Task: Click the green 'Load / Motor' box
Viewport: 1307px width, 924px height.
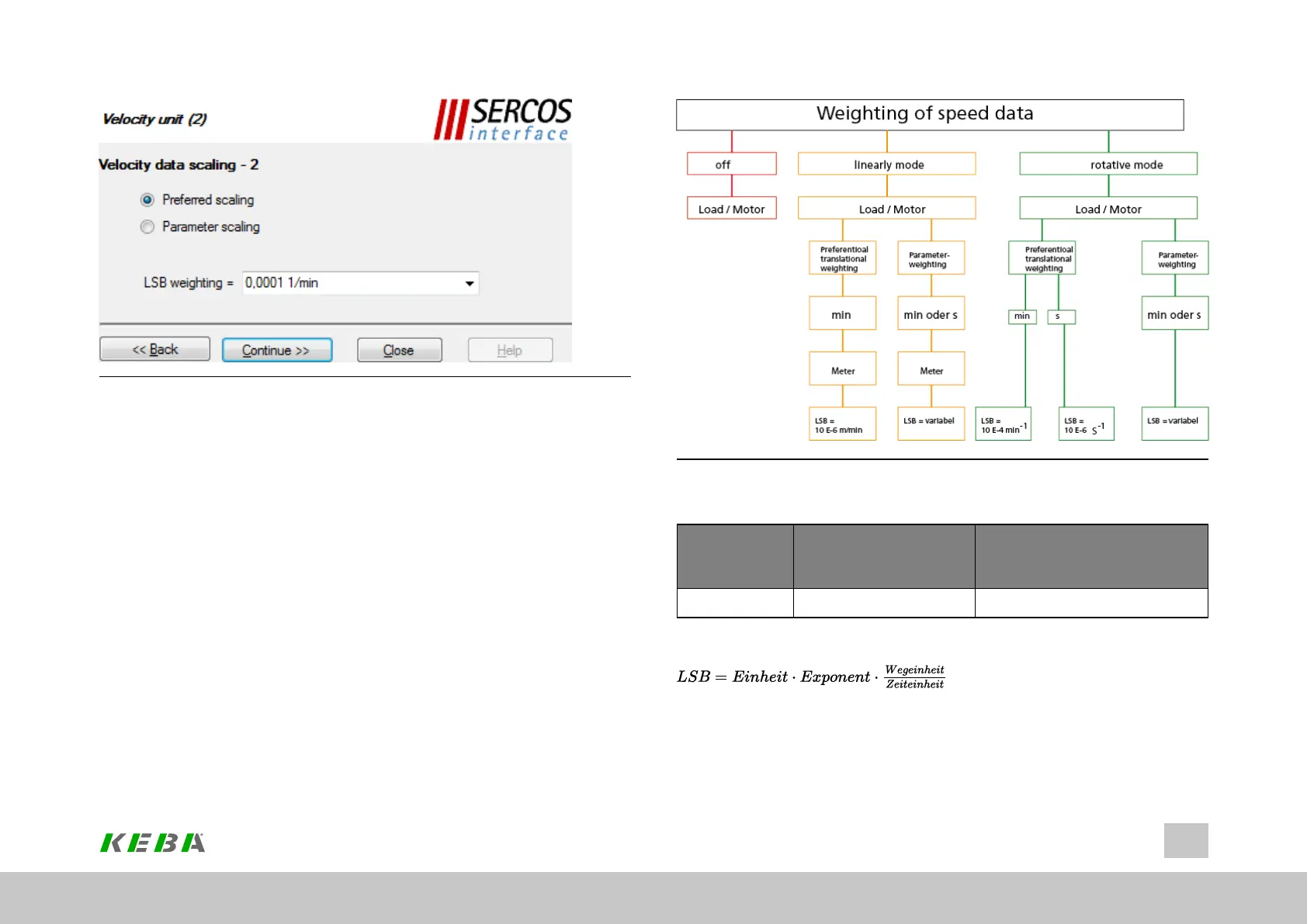Action: 1108,208
